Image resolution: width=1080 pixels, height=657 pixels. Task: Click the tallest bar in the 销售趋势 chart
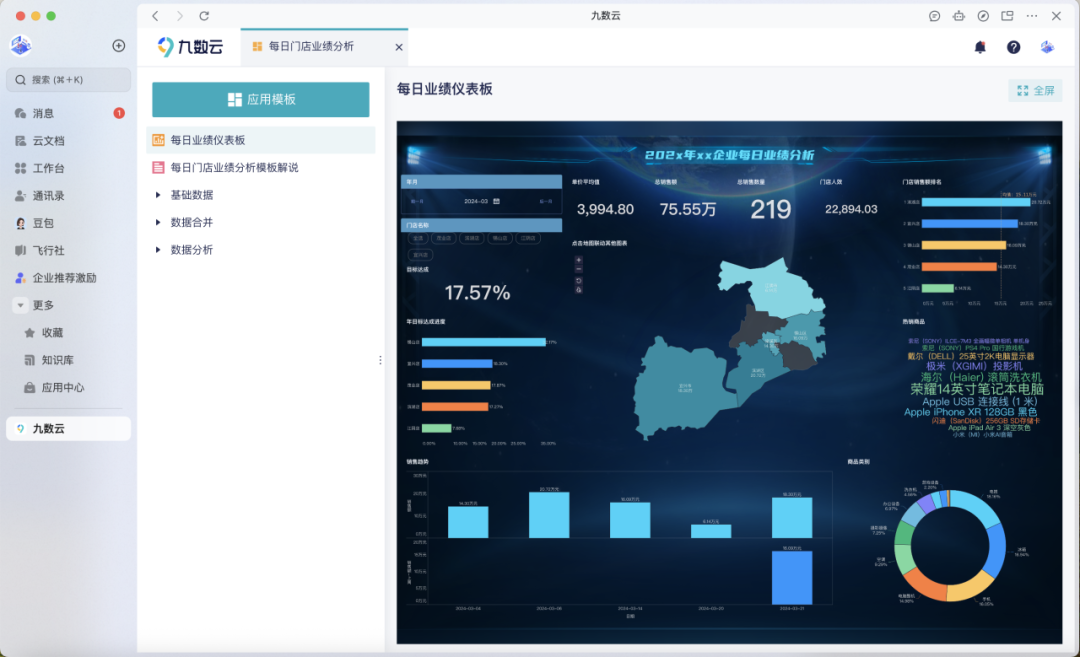coord(549,514)
